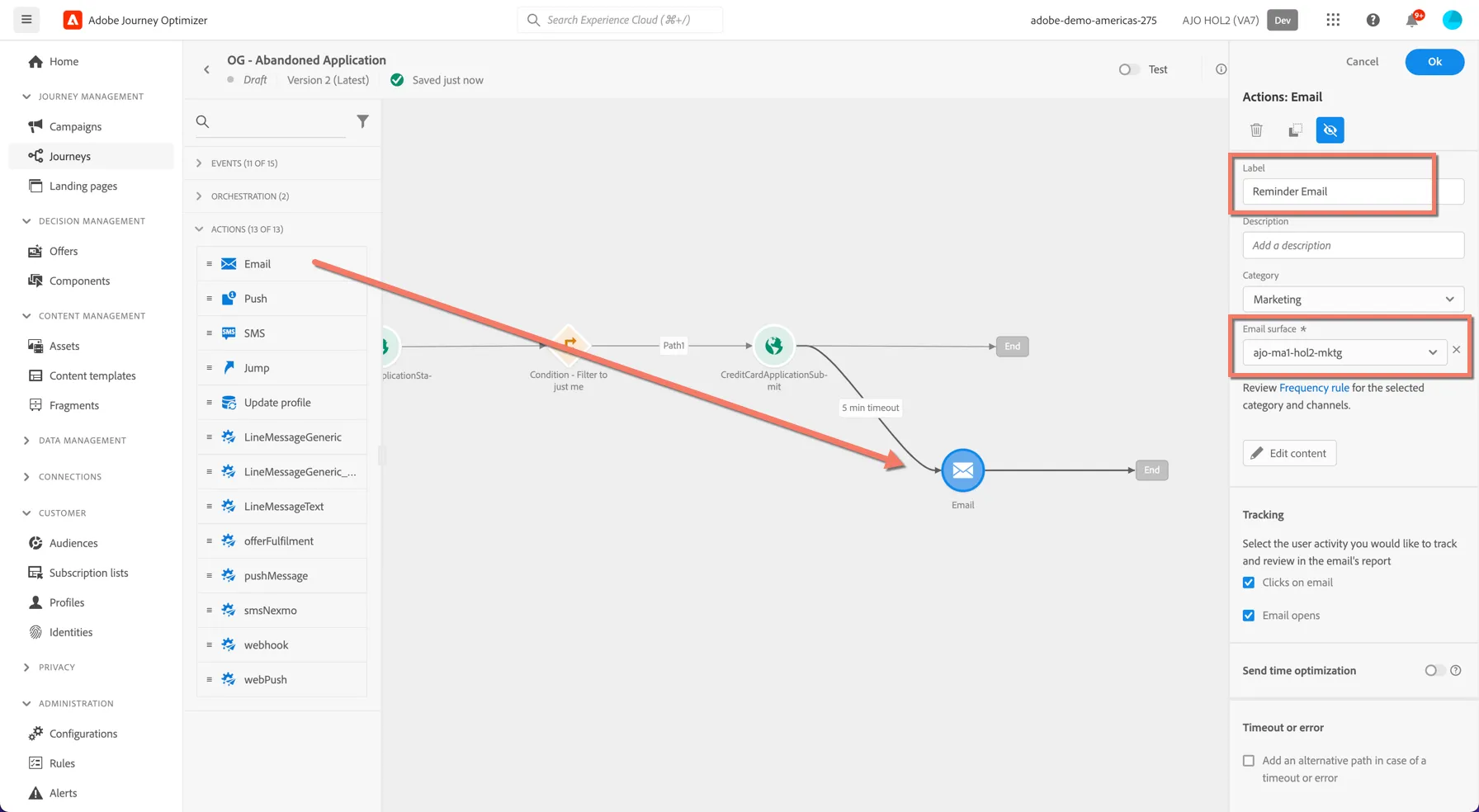
Task: Toggle the read-only fields eye icon
Action: tap(1330, 130)
